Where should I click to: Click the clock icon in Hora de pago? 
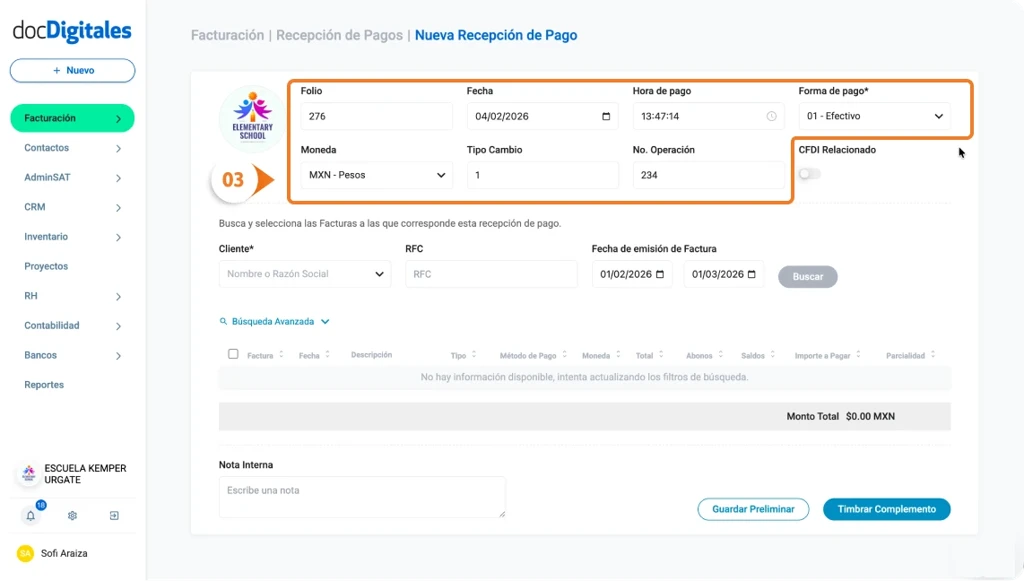(x=770, y=116)
